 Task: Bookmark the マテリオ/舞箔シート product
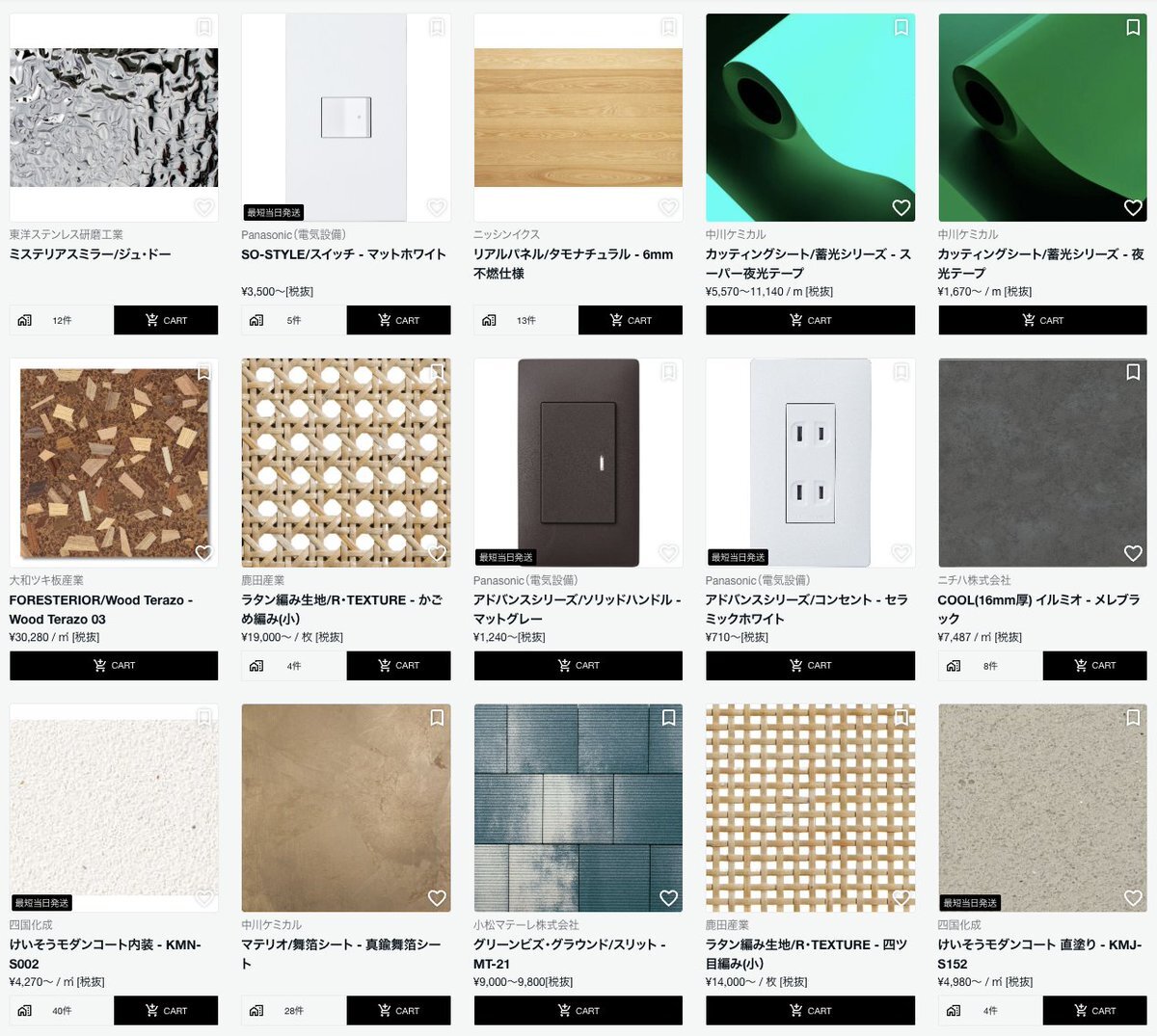point(437,718)
